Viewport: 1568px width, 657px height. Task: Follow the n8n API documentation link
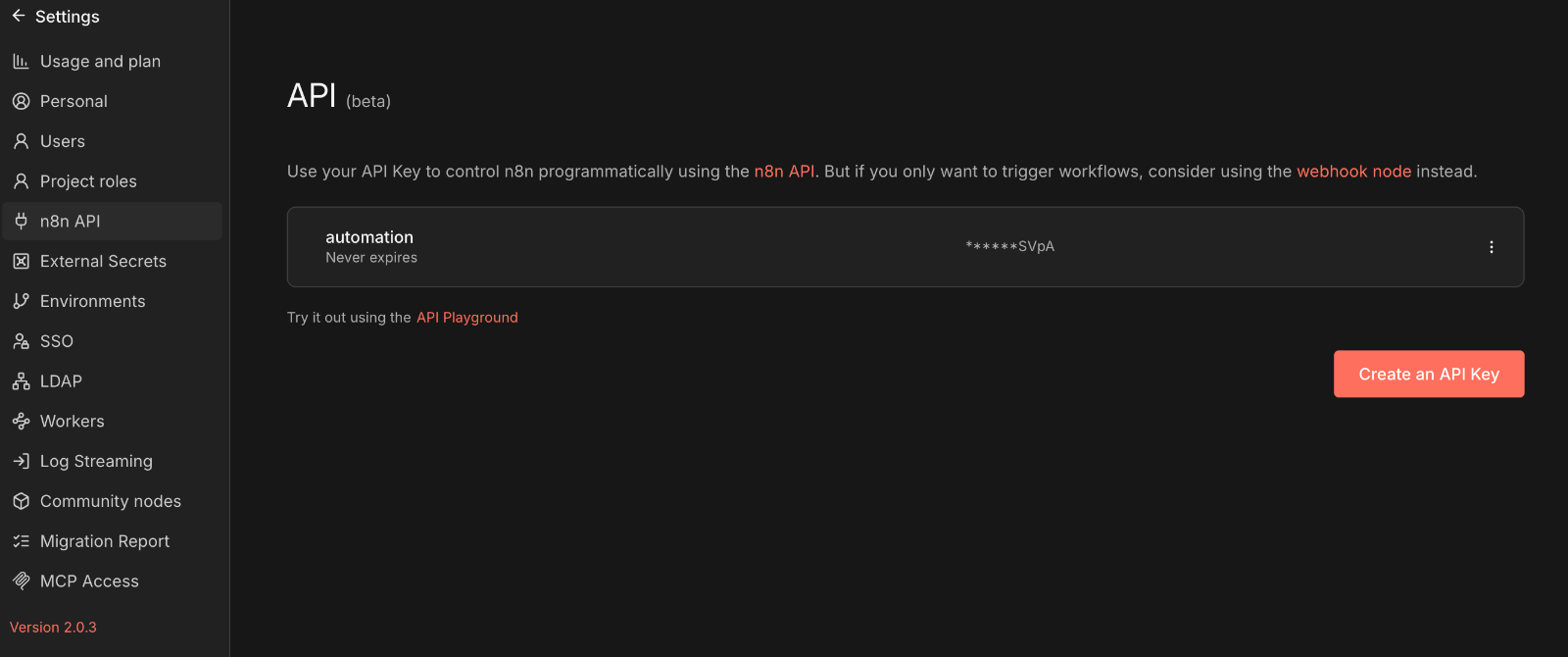784,172
